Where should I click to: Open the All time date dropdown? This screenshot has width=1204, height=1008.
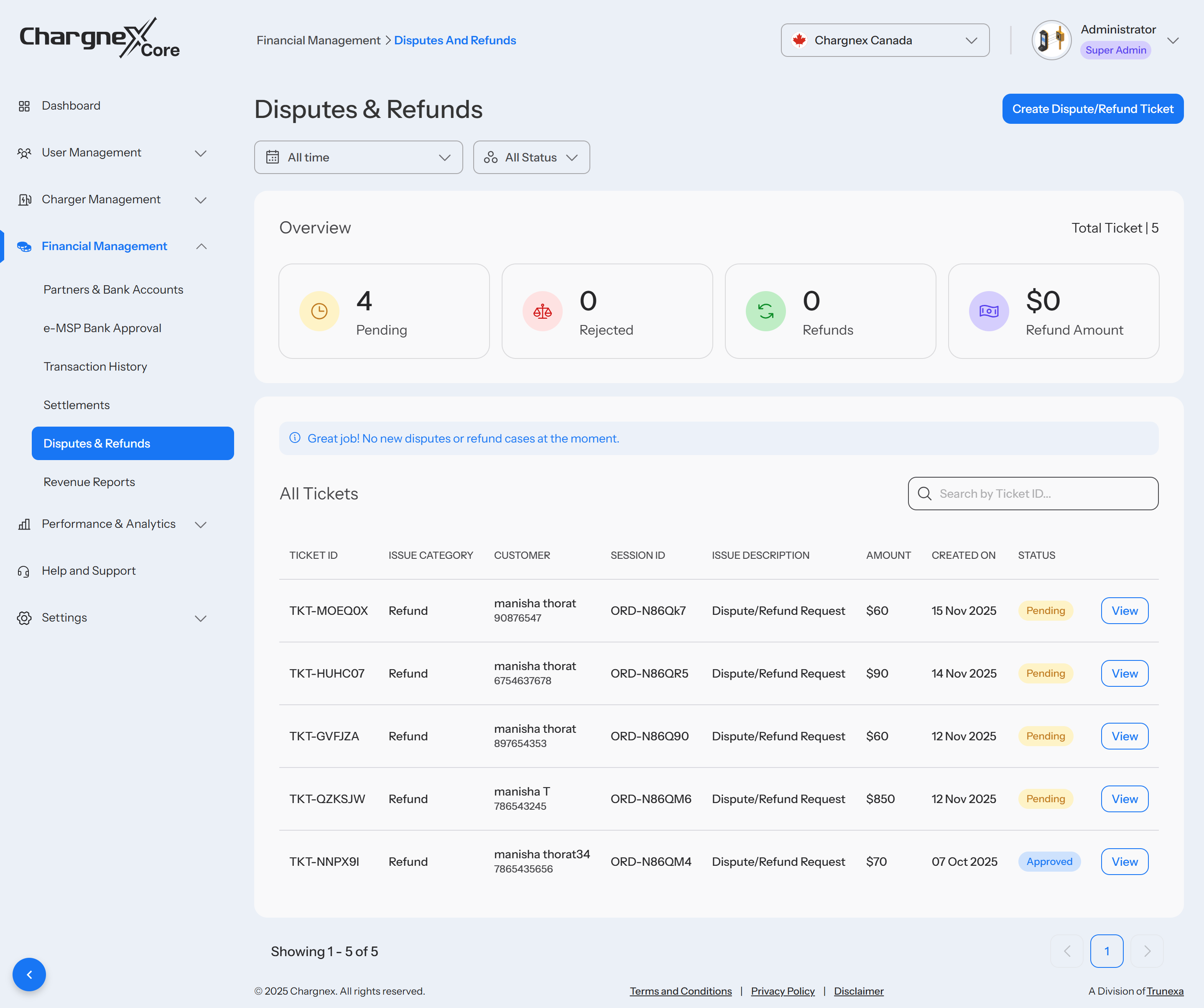point(358,157)
